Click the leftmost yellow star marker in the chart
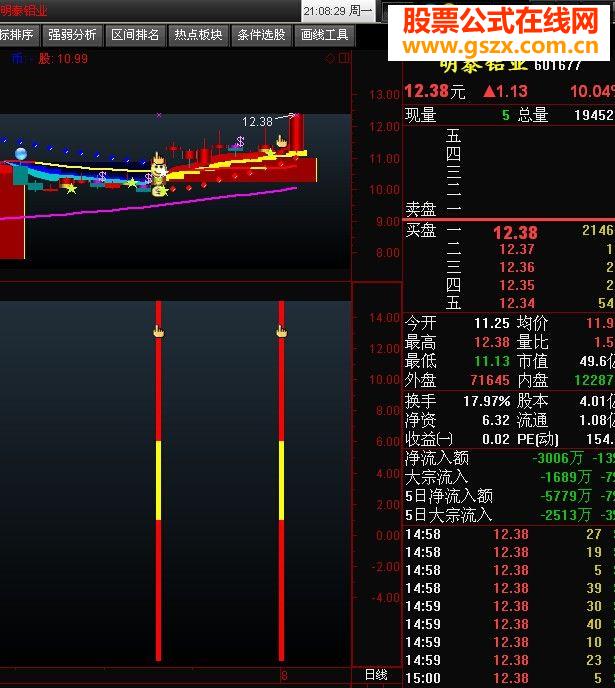 pos(71,189)
